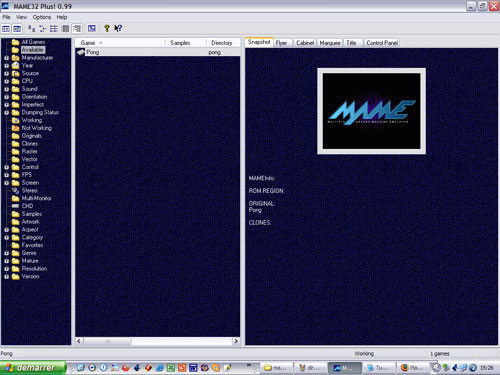Enable the grouped view toolbar icon
The image size is (500, 375).
point(77,29)
